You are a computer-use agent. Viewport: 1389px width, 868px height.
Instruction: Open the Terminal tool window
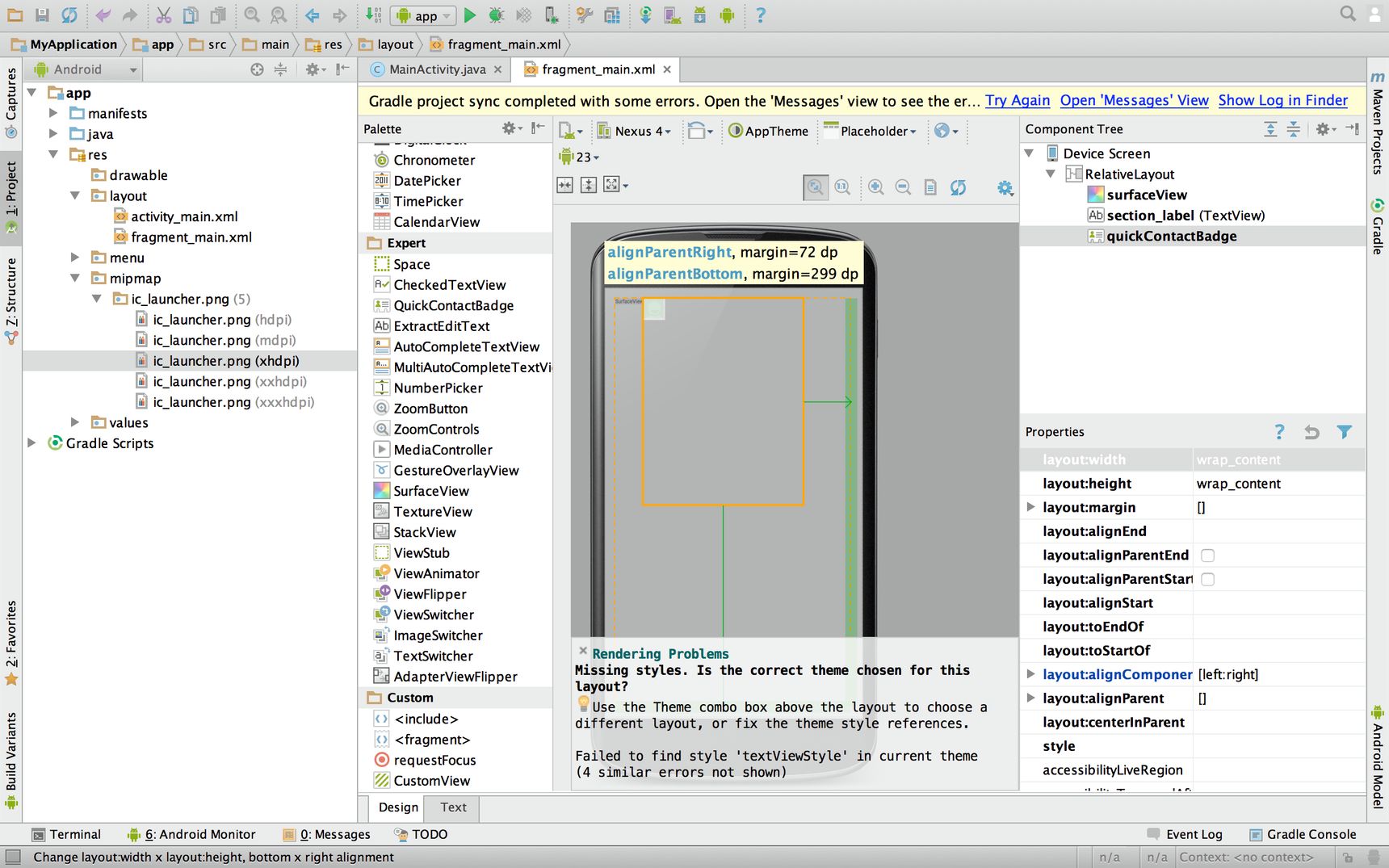[66, 834]
